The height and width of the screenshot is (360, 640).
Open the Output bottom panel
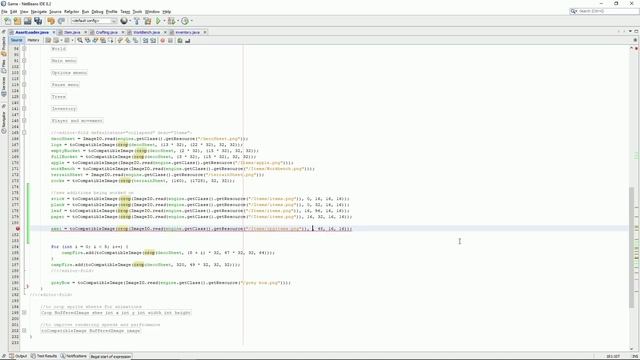click(x=18, y=356)
